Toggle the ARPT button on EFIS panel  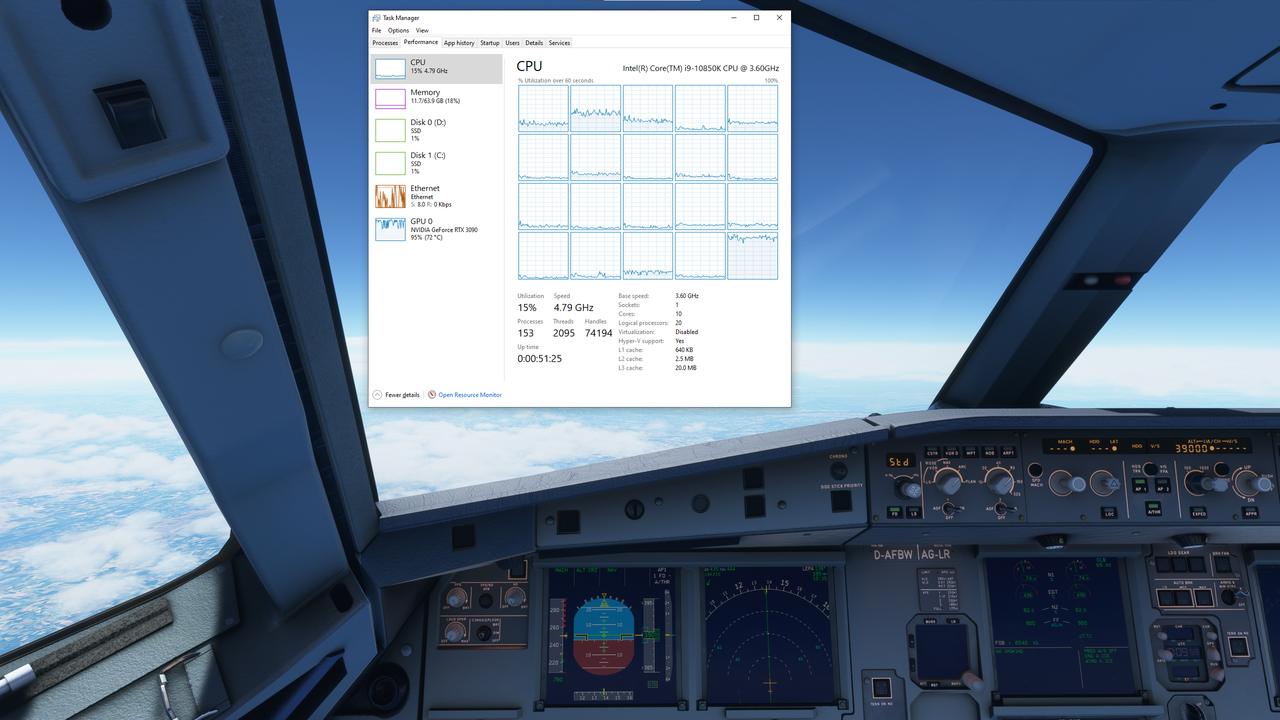tap(1008, 452)
